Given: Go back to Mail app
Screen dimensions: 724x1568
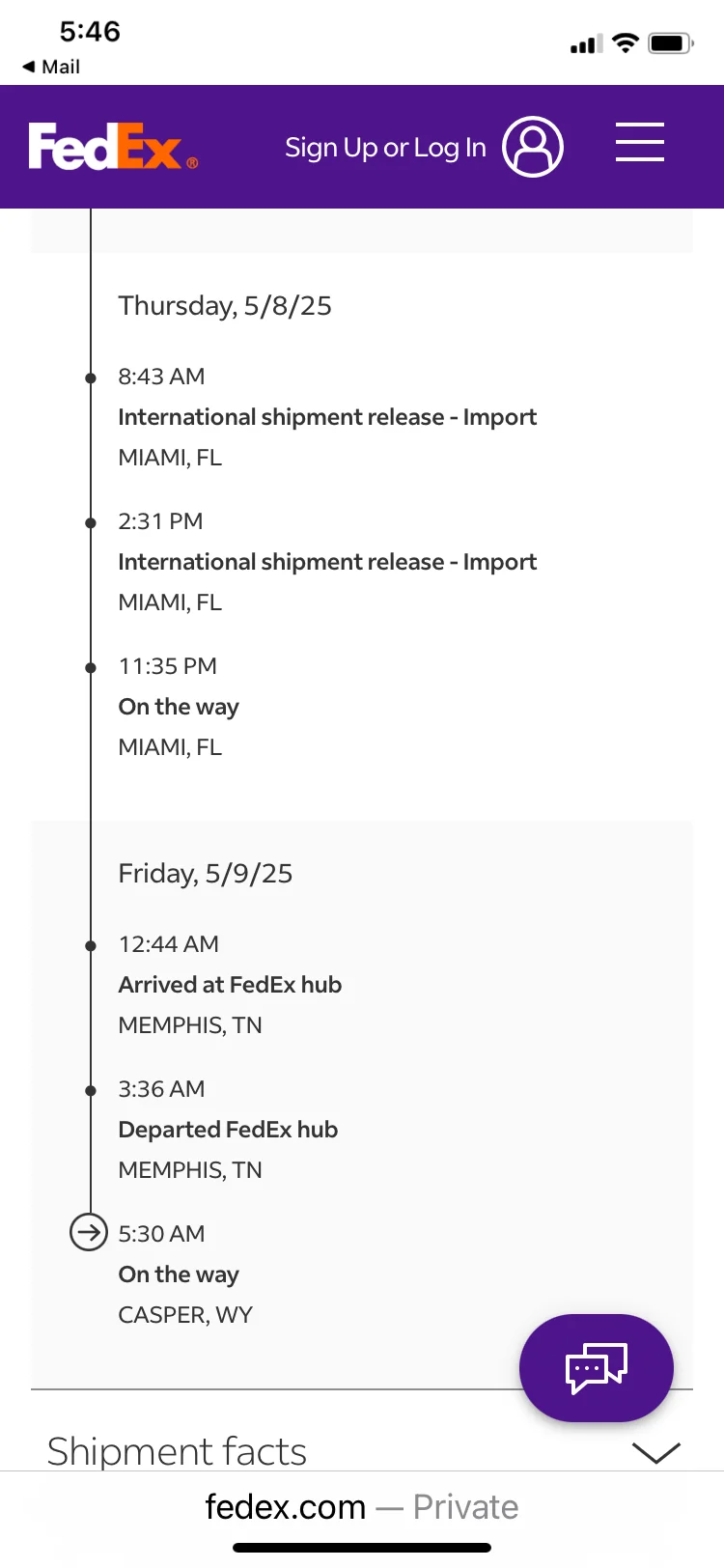Looking at the screenshot, I should point(51,67).
